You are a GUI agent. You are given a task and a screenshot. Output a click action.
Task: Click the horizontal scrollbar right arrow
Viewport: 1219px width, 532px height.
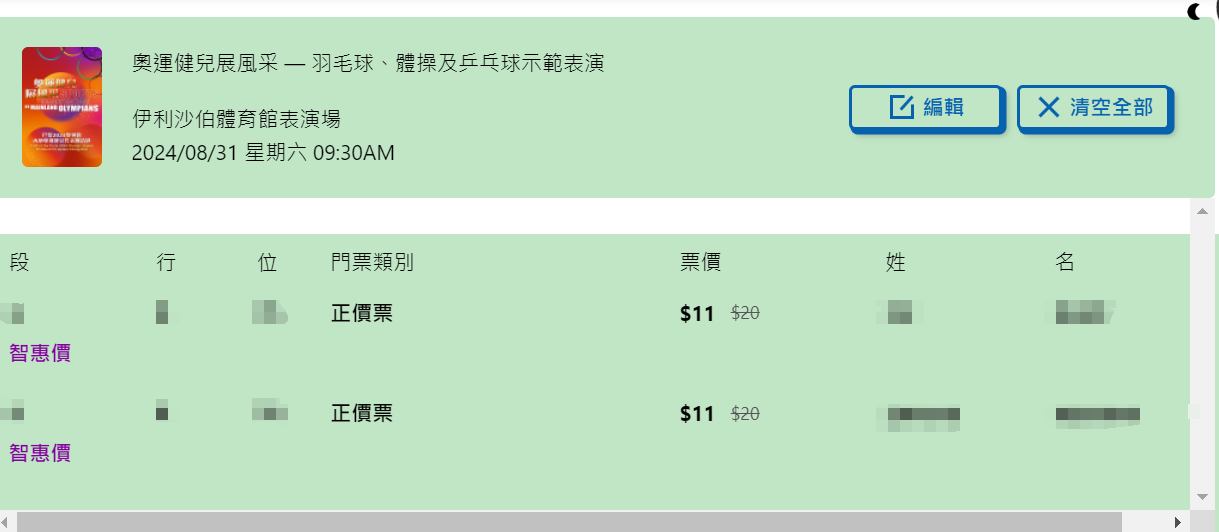coord(1178,521)
